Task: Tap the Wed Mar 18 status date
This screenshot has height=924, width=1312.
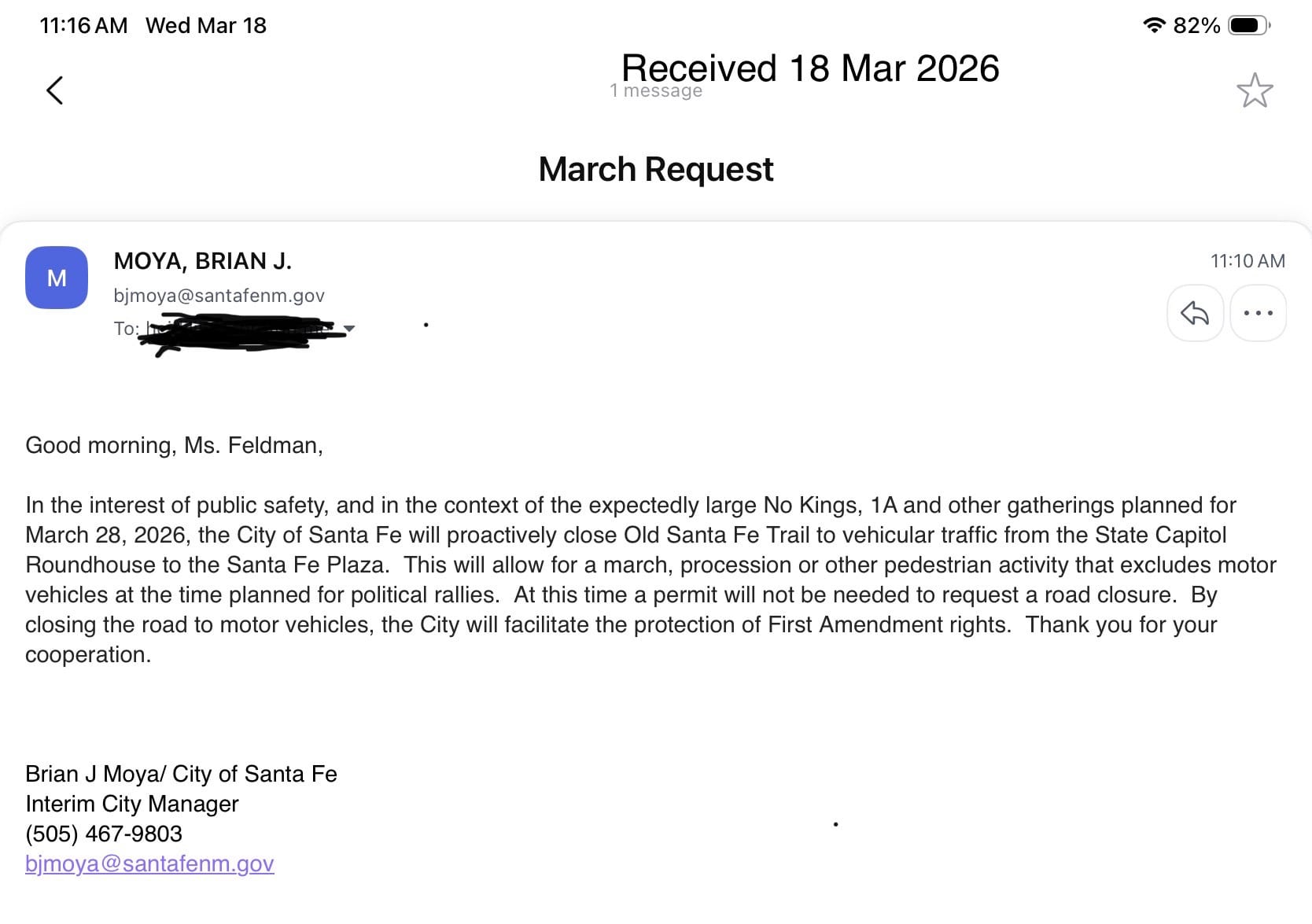Action: click(x=206, y=25)
